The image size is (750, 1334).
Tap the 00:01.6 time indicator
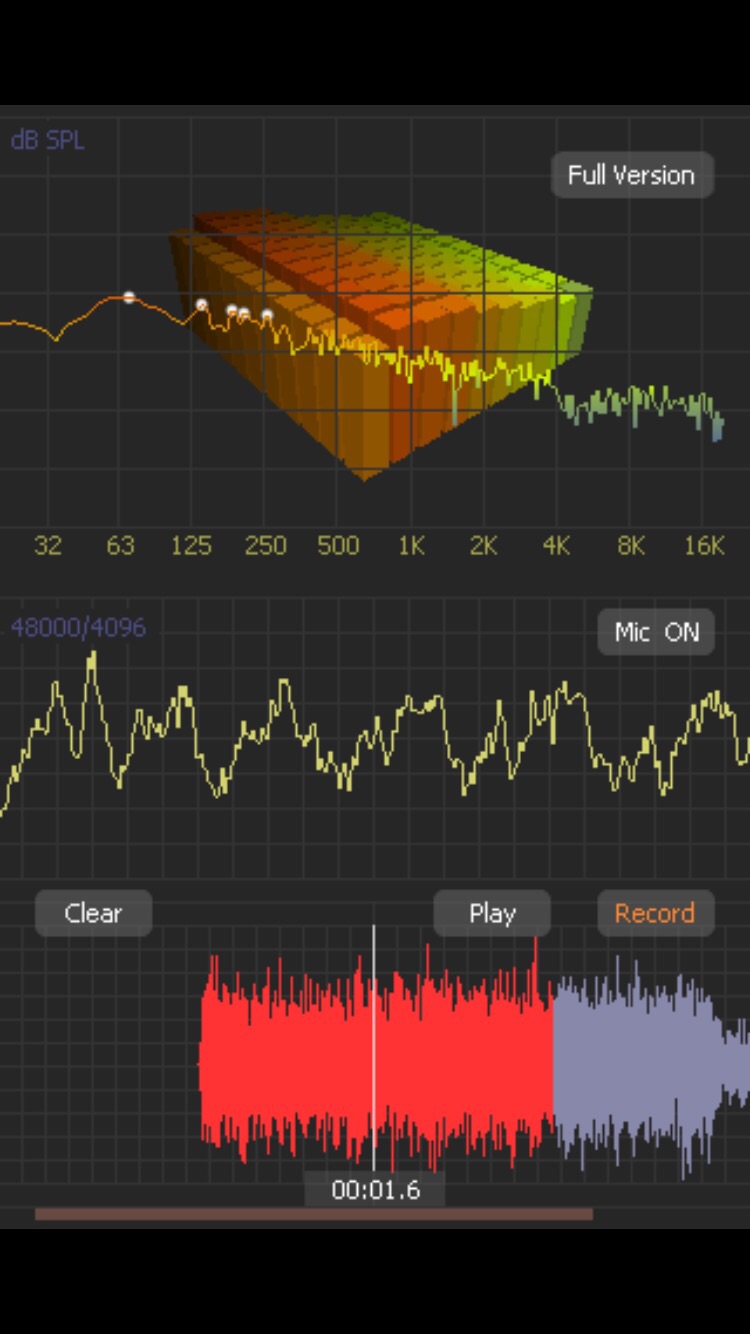pyautogui.click(x=375, y=1190)
